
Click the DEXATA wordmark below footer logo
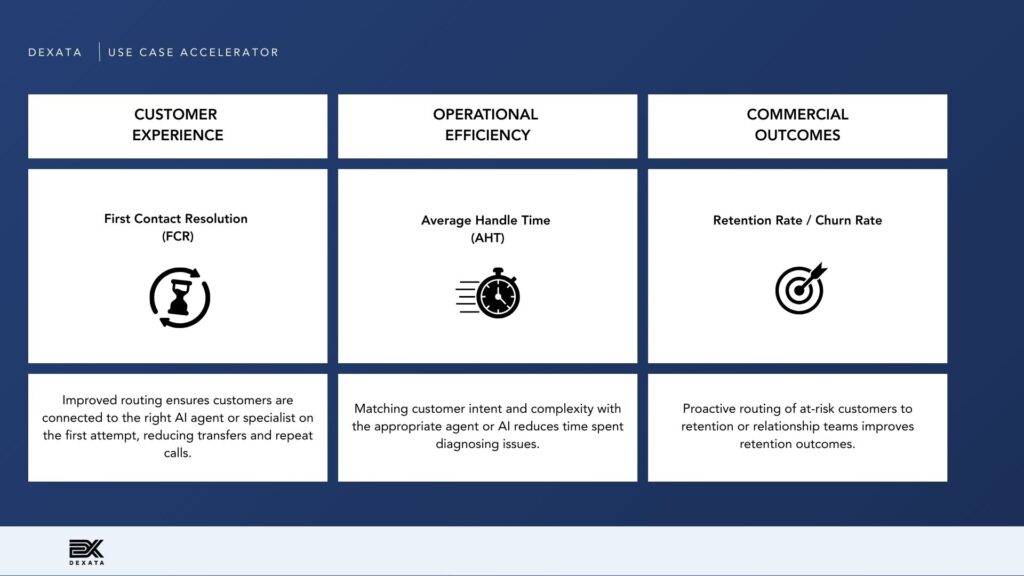[86, 563]
